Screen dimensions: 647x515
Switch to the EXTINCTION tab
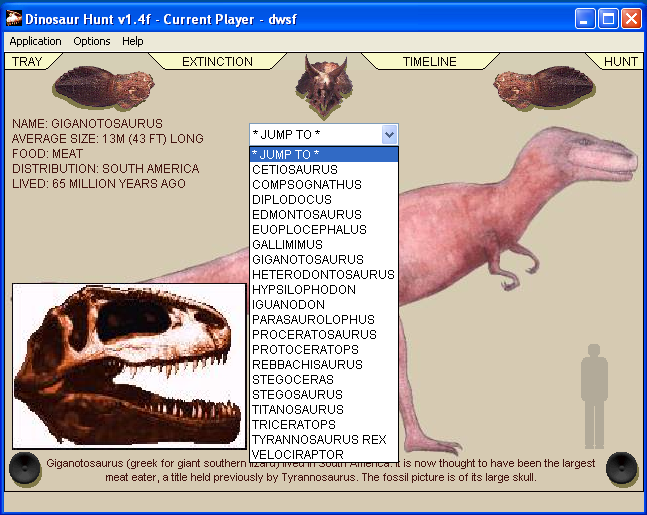pos(217,61)
